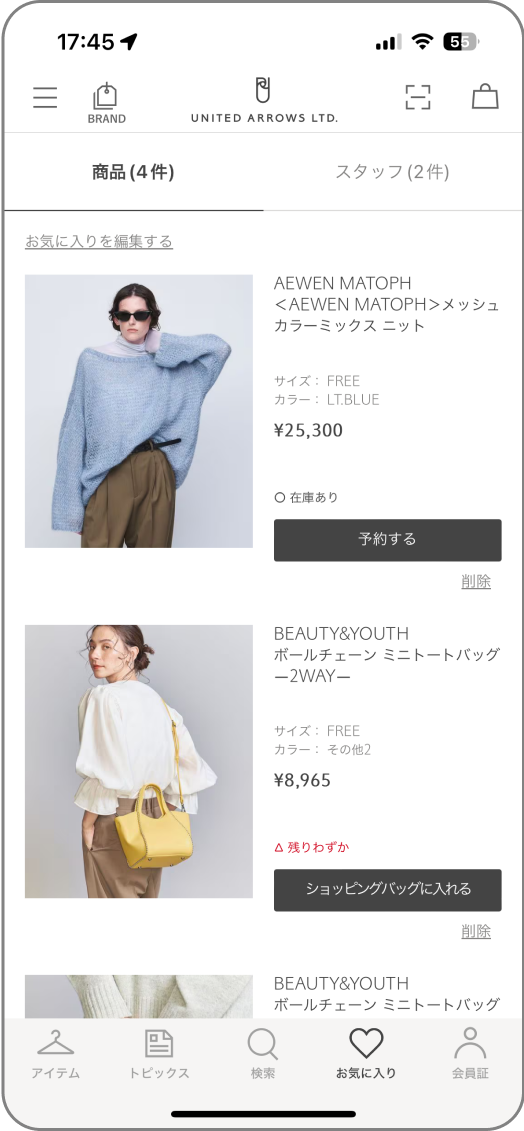Open the ボールチェーン ミニトートバッグ 2WAY title
Viewport: 524px width, 1131px height.
tap(387, 666)
